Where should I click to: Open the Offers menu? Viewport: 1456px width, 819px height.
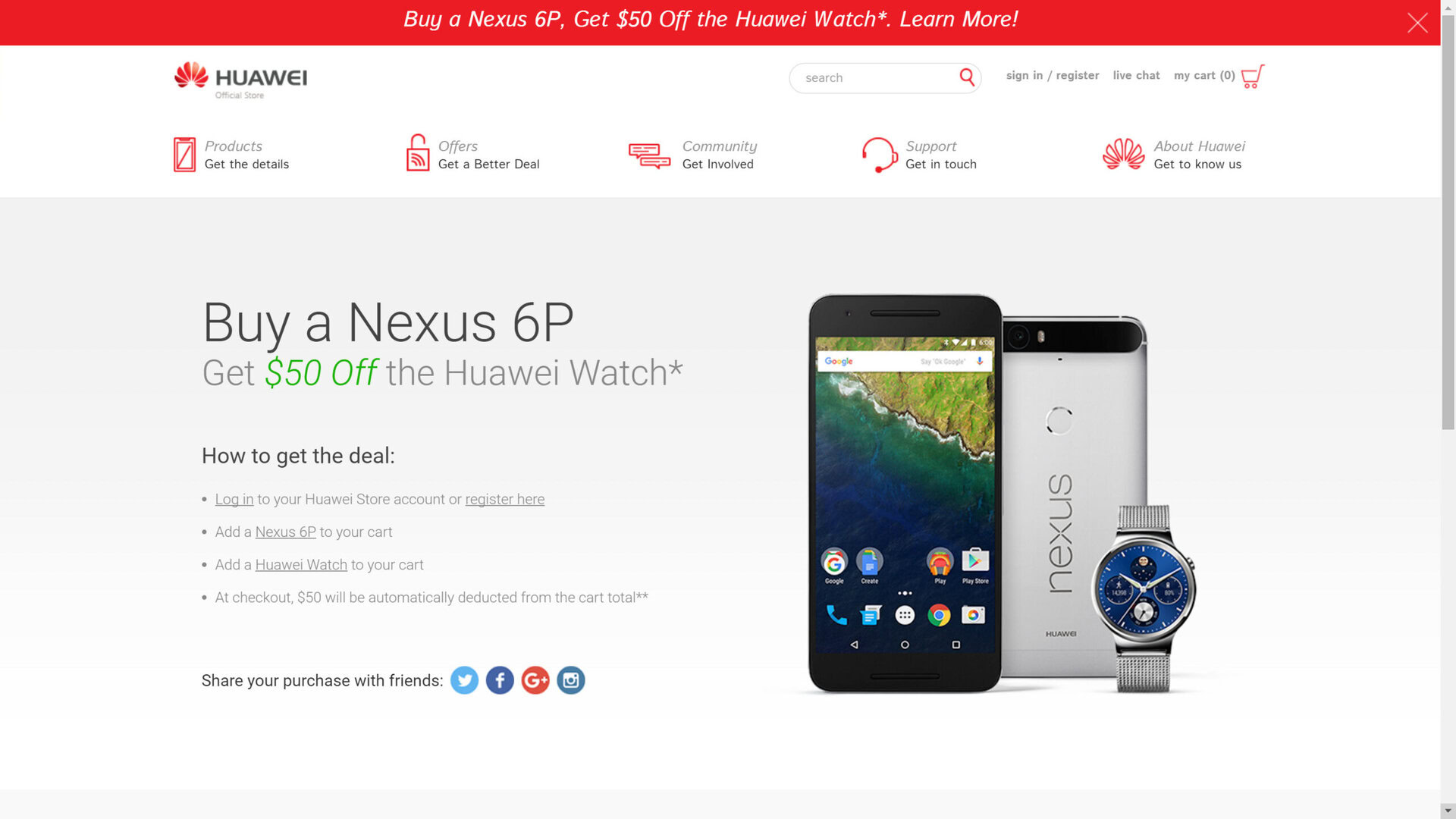click(472, 154)
